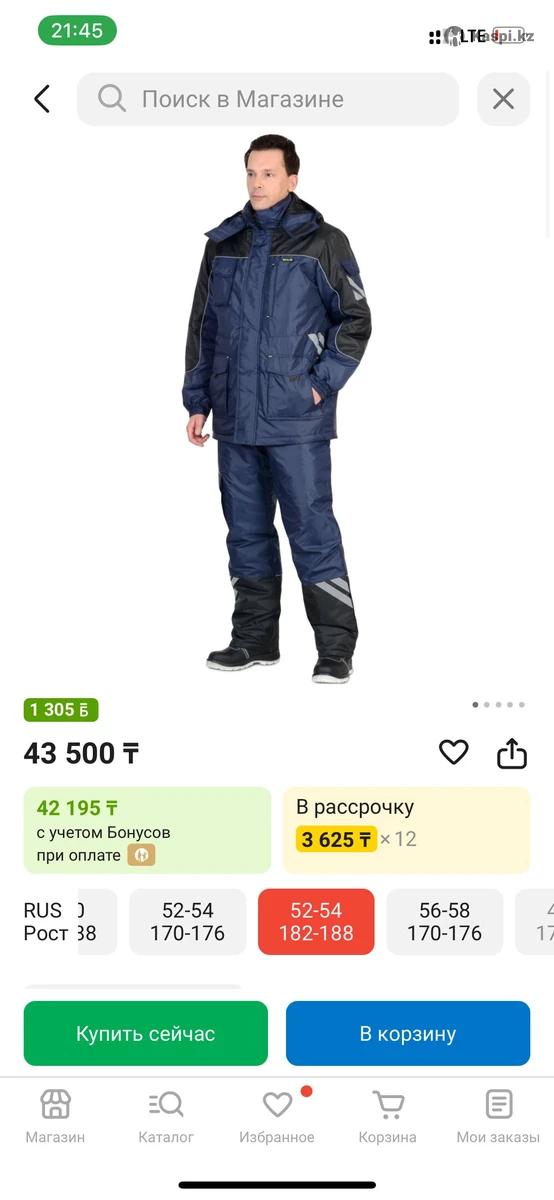
Task: Open the Магазин tab
Action: pyautogui.click(x=55, y=1116)
